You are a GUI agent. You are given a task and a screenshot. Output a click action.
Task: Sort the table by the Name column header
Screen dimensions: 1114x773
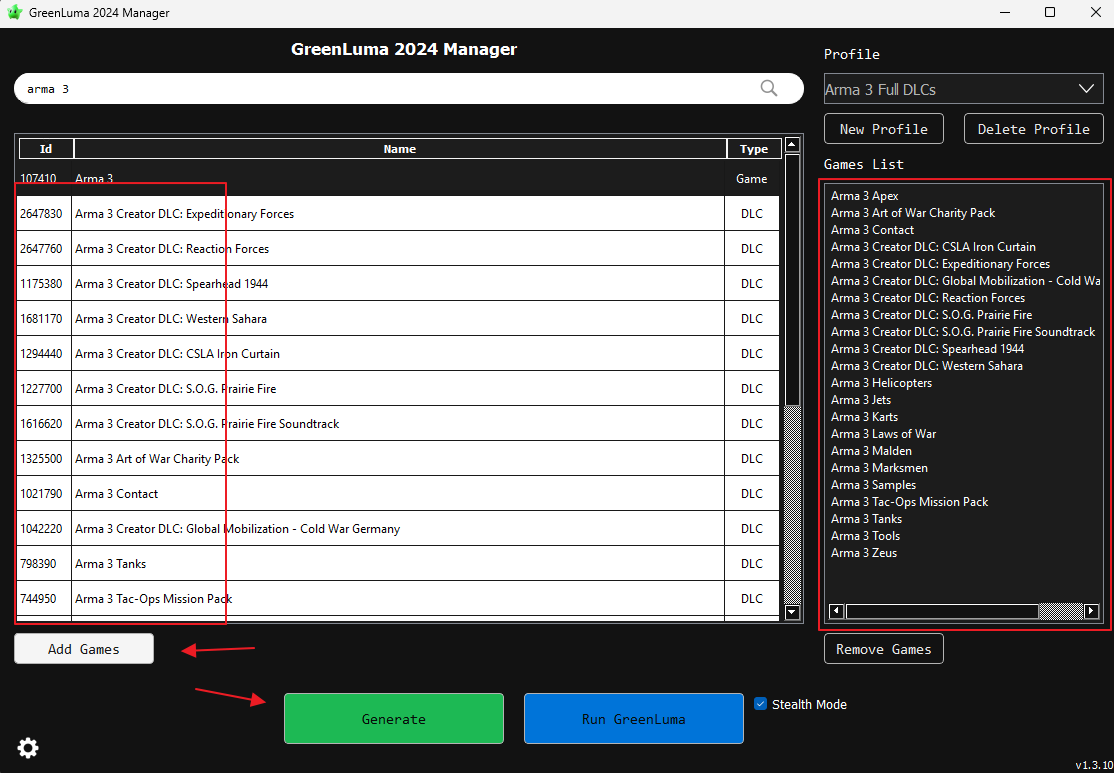tap(399, 149)
